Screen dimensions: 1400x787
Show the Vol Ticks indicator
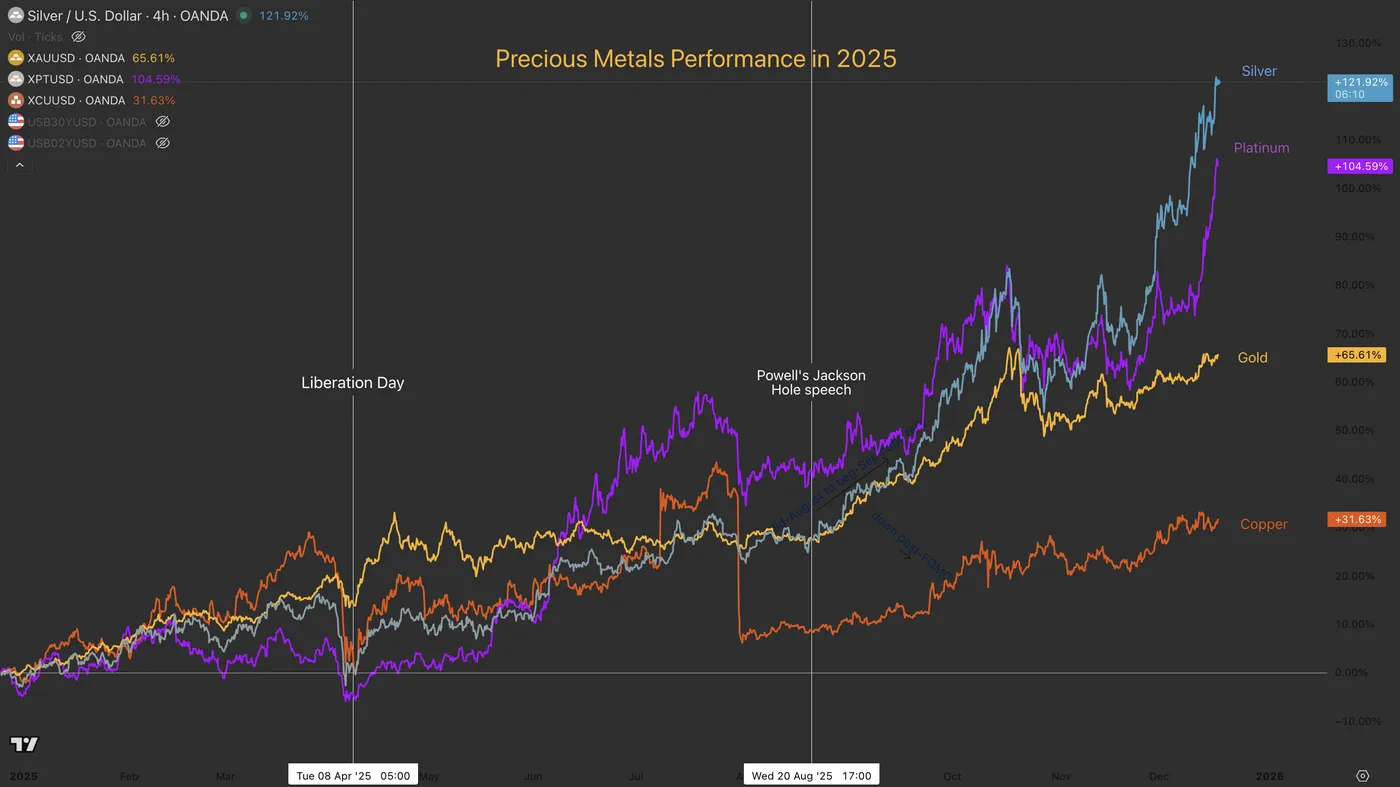point(79,37)
